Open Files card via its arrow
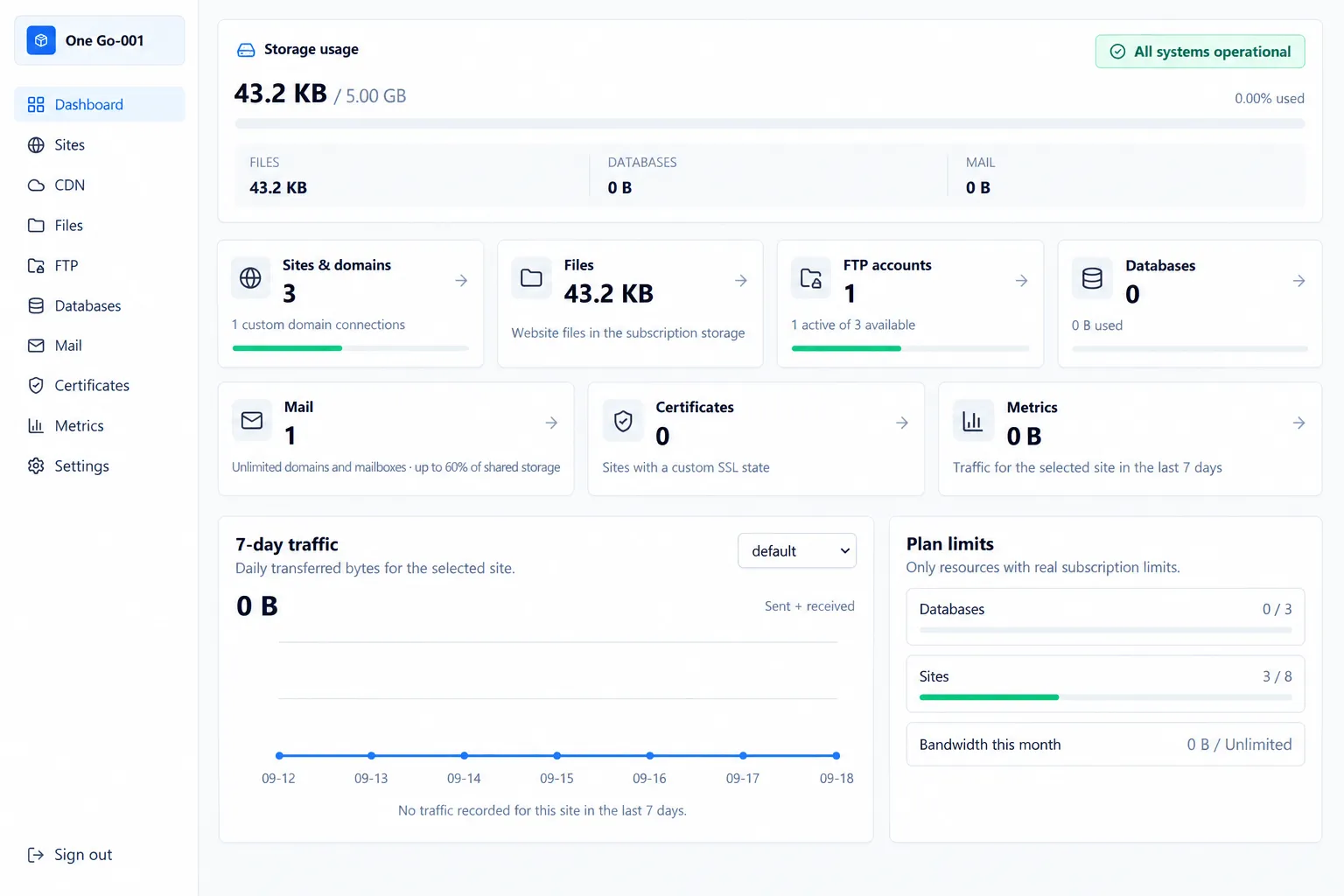This screenshot has height=896, width=1344. [741, 281]
